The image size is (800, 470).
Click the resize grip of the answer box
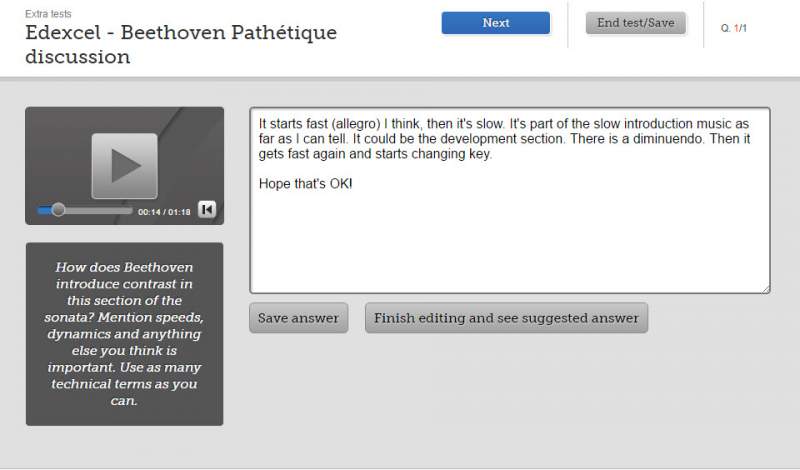pyautogui.click(x=766, y=289)
